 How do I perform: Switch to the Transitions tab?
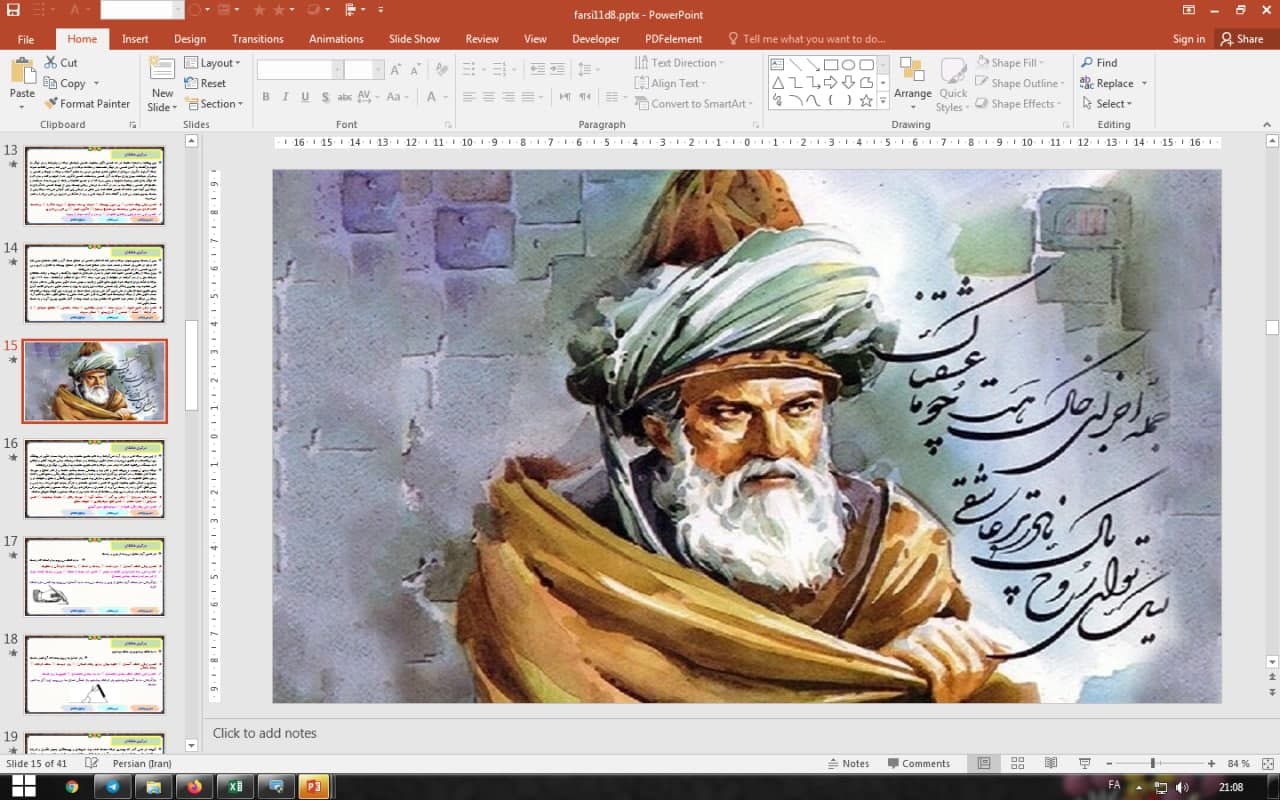[x=258, y=39]
